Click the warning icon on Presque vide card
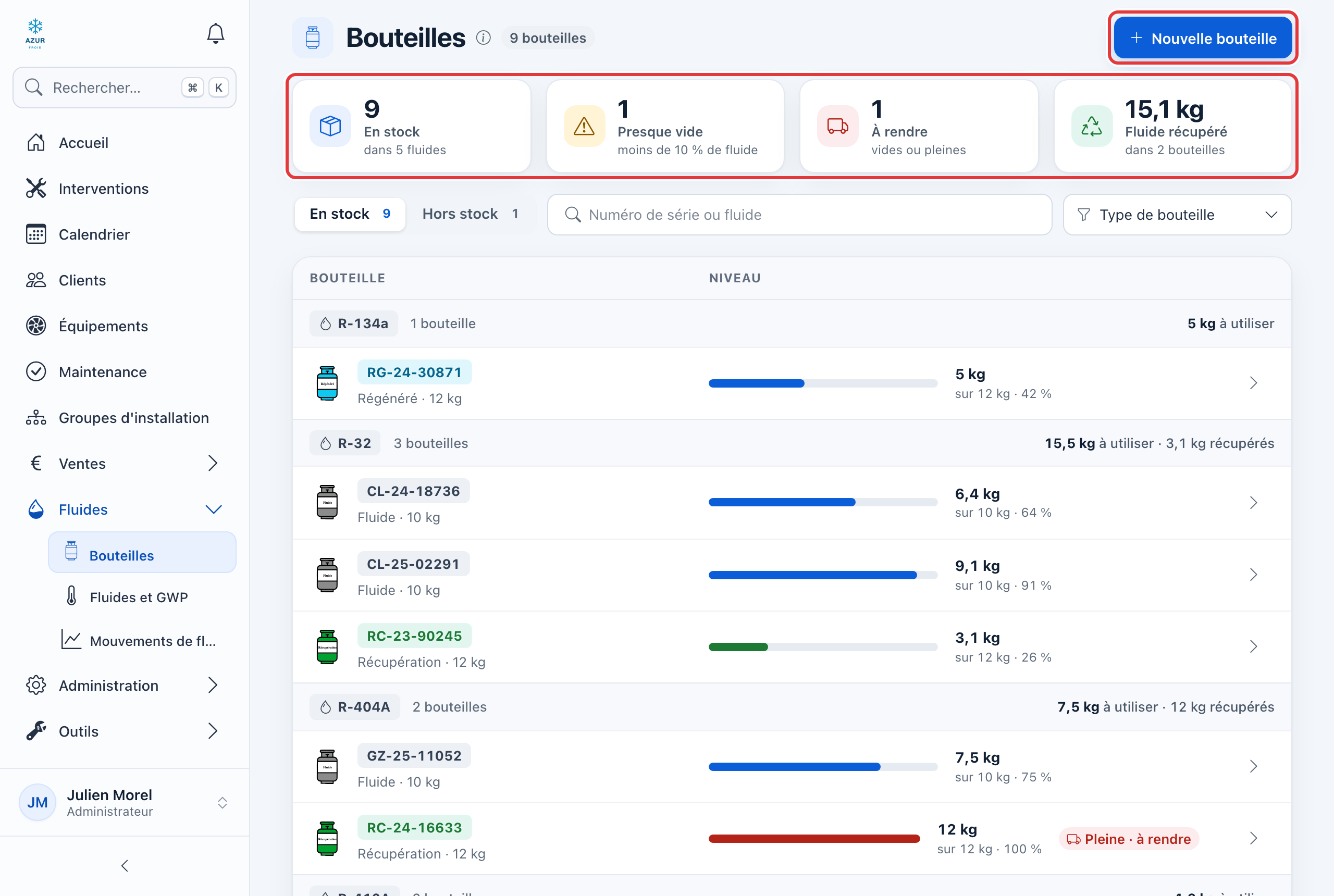The image size is (1334, 896). point(584,126)
